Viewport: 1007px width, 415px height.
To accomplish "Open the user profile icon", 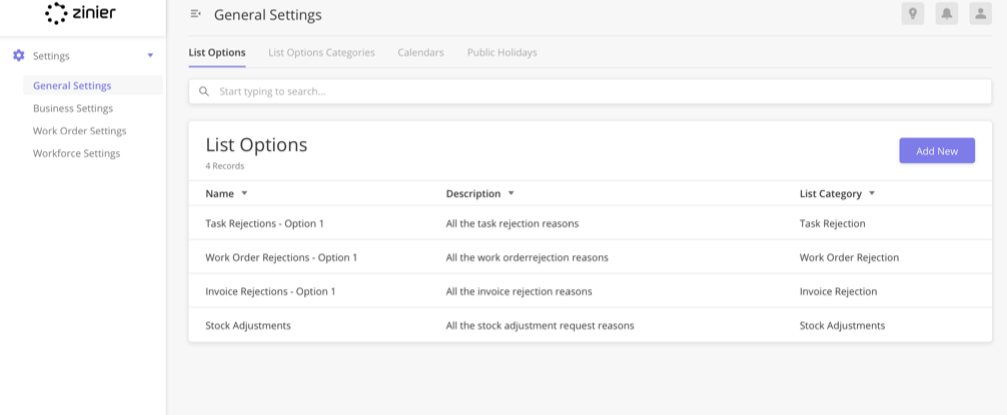I will point(981,14).
